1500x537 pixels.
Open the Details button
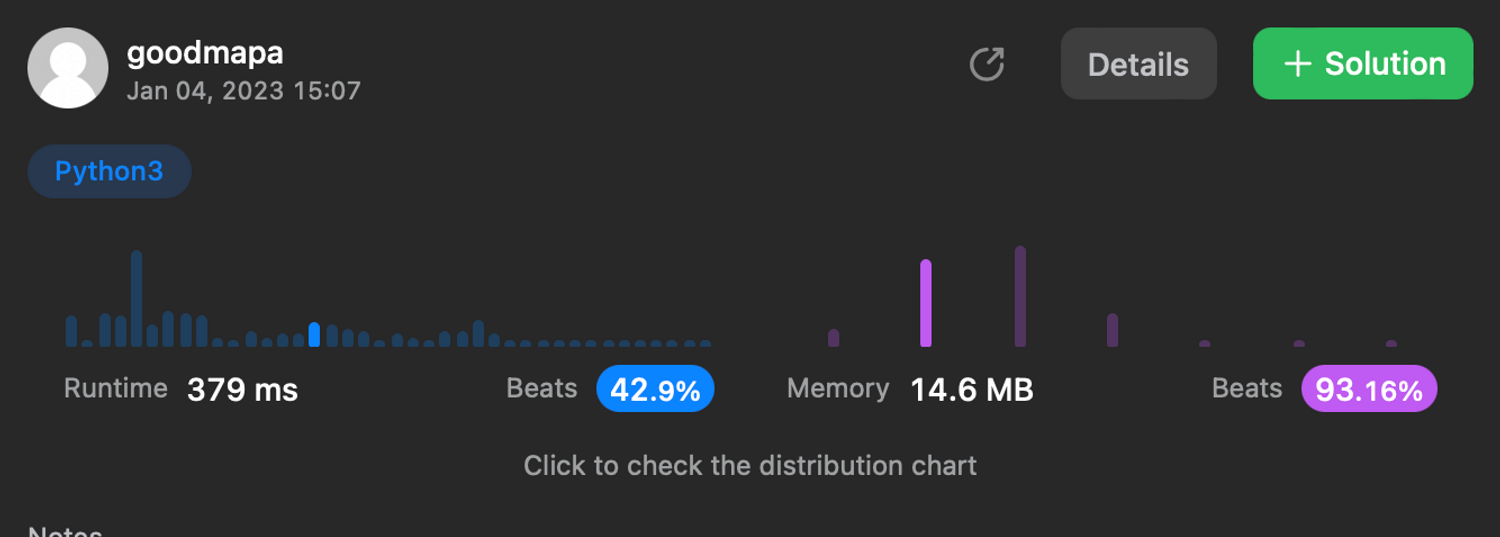[1138, 64]
